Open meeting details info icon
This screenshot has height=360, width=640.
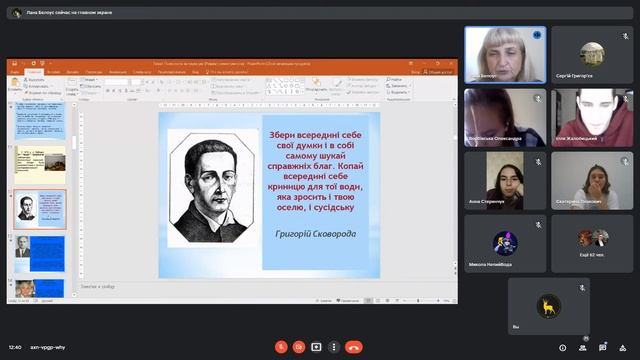click(x=562, y=348)
